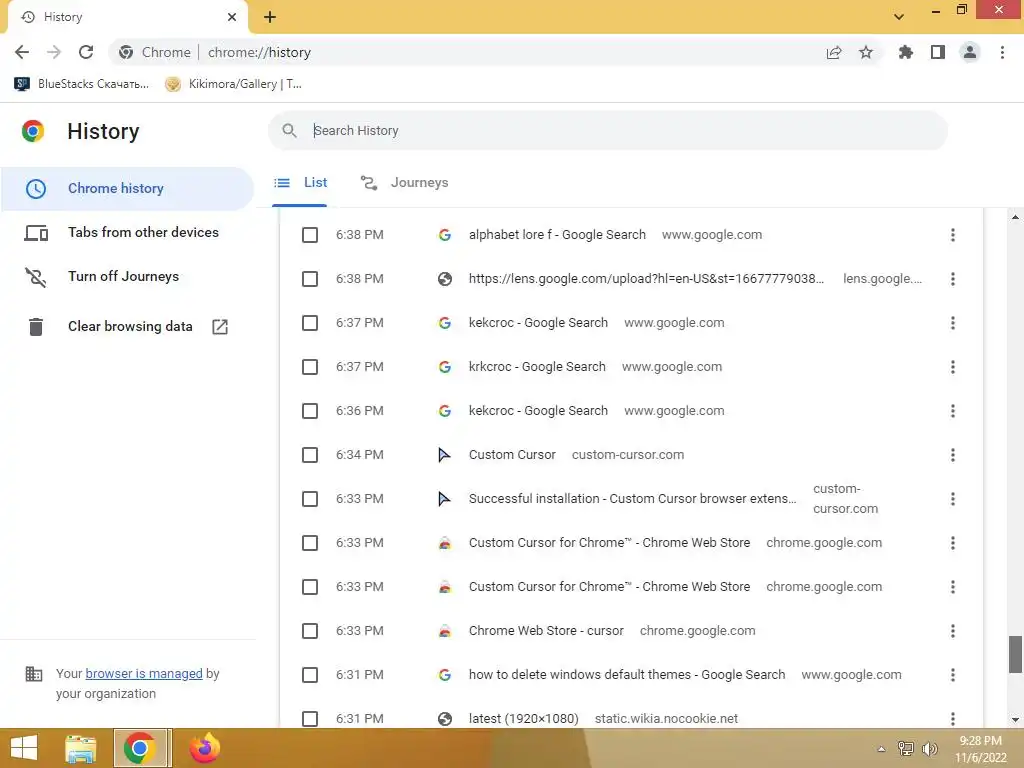Click the Chrome logo beside History

pyautogui.click(x=33, y=131)
